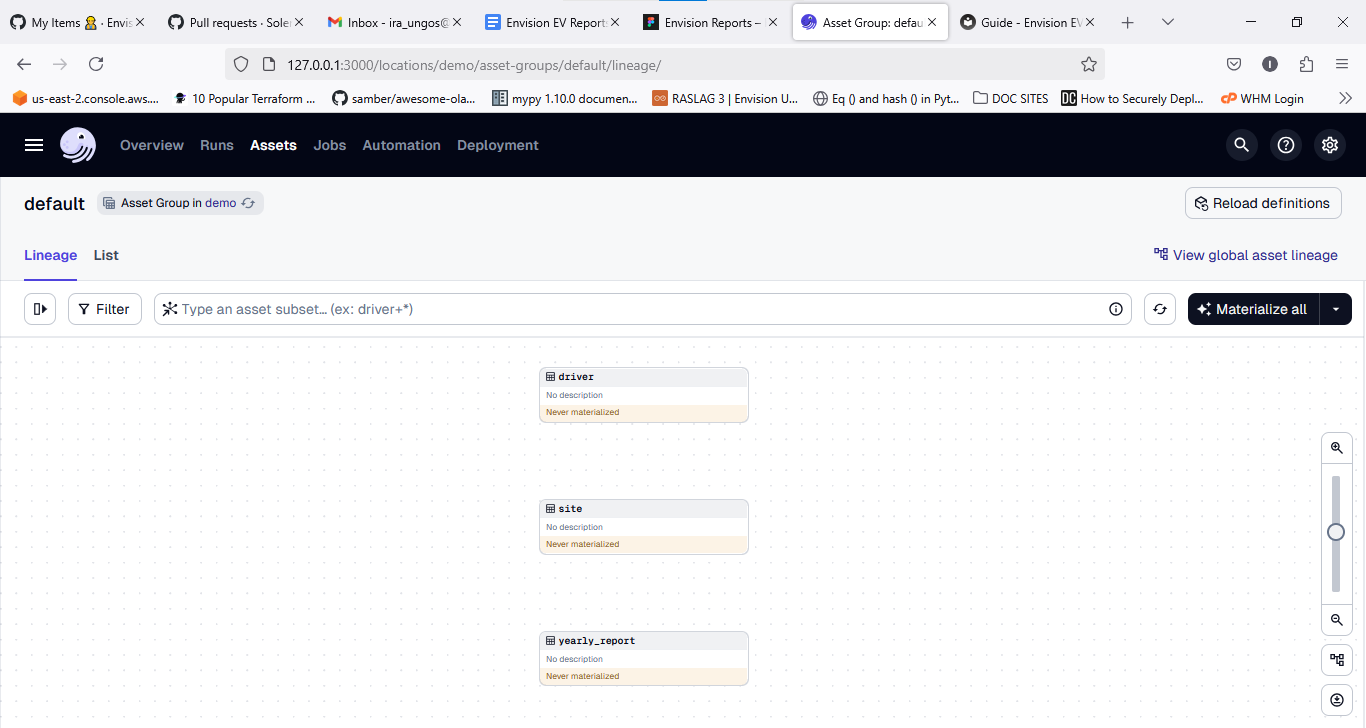
Task: Toggle the graph layout direction icon
Action: (1337, 660)
